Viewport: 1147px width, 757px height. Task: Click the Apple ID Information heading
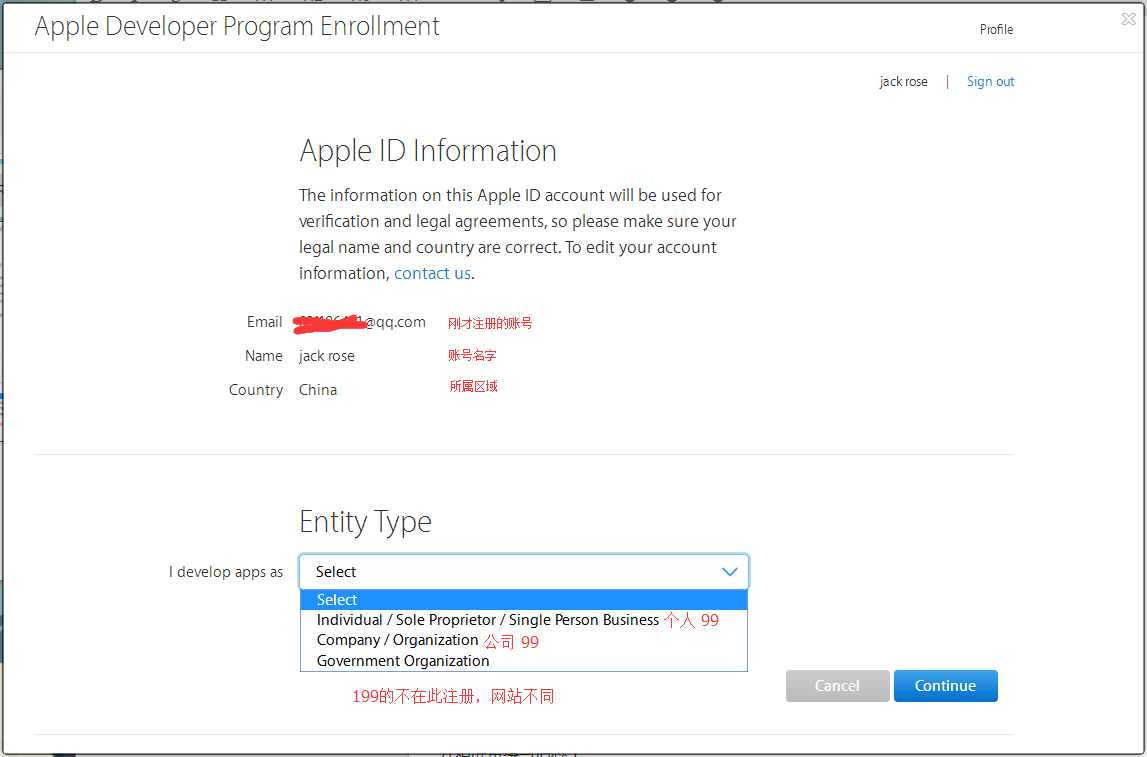[428, 151]
